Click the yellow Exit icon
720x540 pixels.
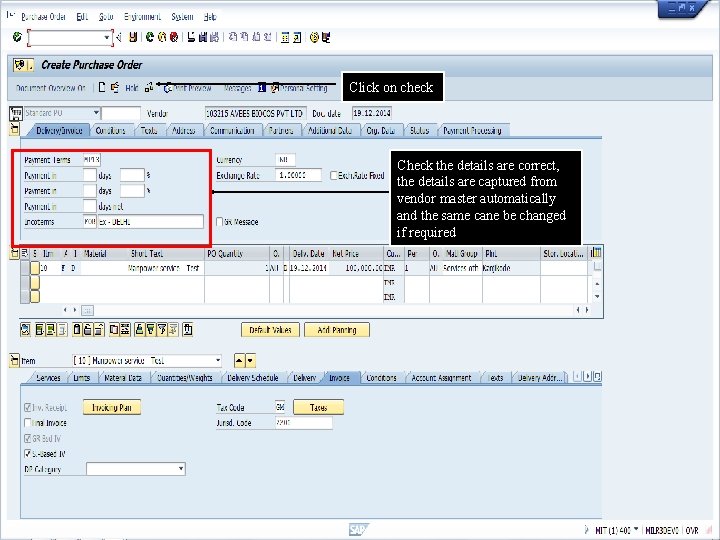[x=162, y=37]
